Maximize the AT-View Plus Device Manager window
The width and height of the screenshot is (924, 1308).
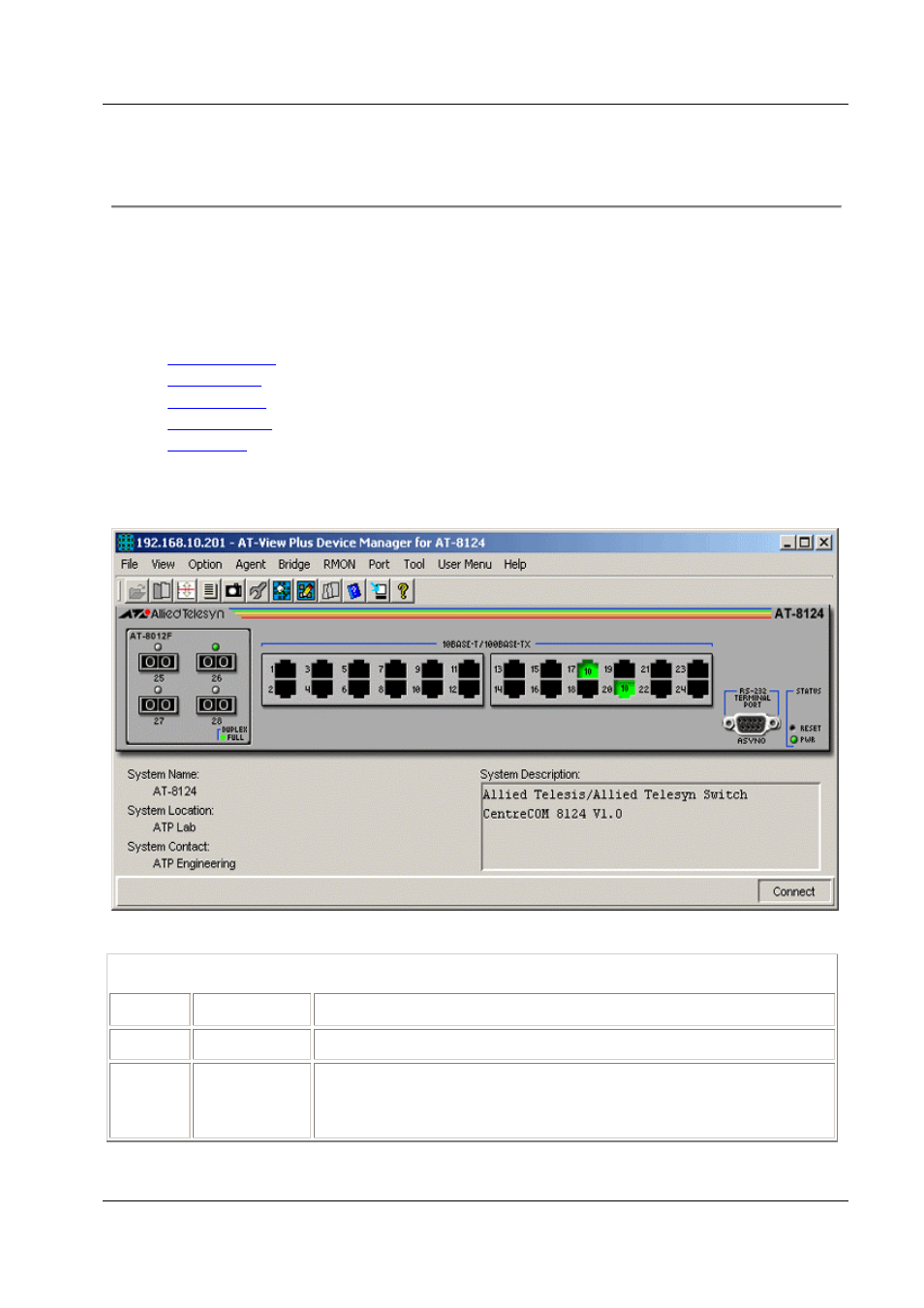(x=804, y=543)
